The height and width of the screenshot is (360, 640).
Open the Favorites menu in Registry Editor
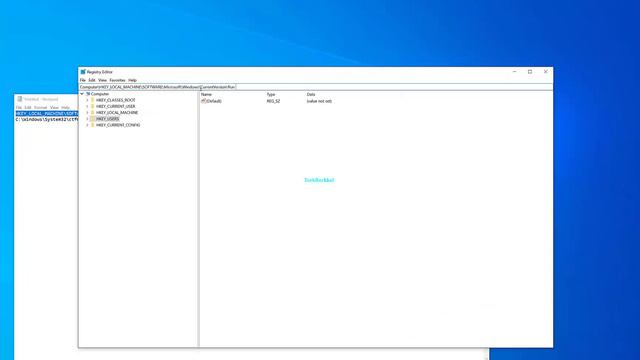(x=117, y=80)
